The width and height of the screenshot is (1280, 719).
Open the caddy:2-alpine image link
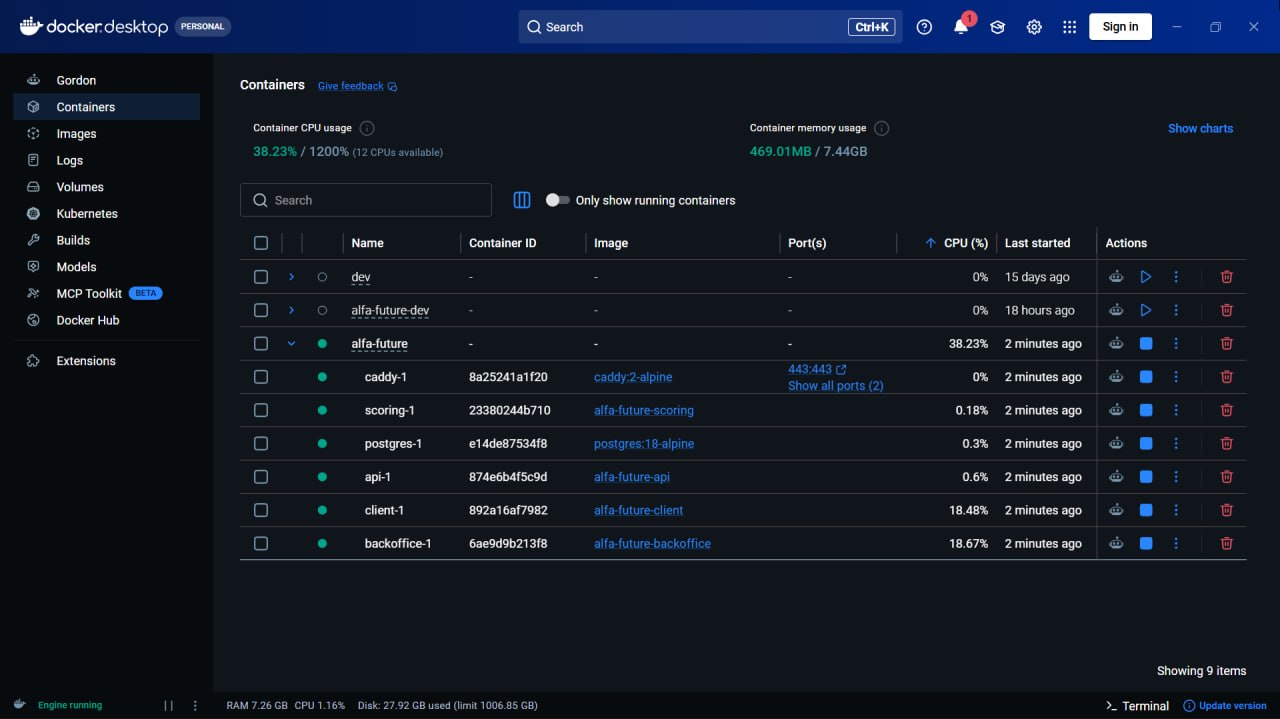633,377
